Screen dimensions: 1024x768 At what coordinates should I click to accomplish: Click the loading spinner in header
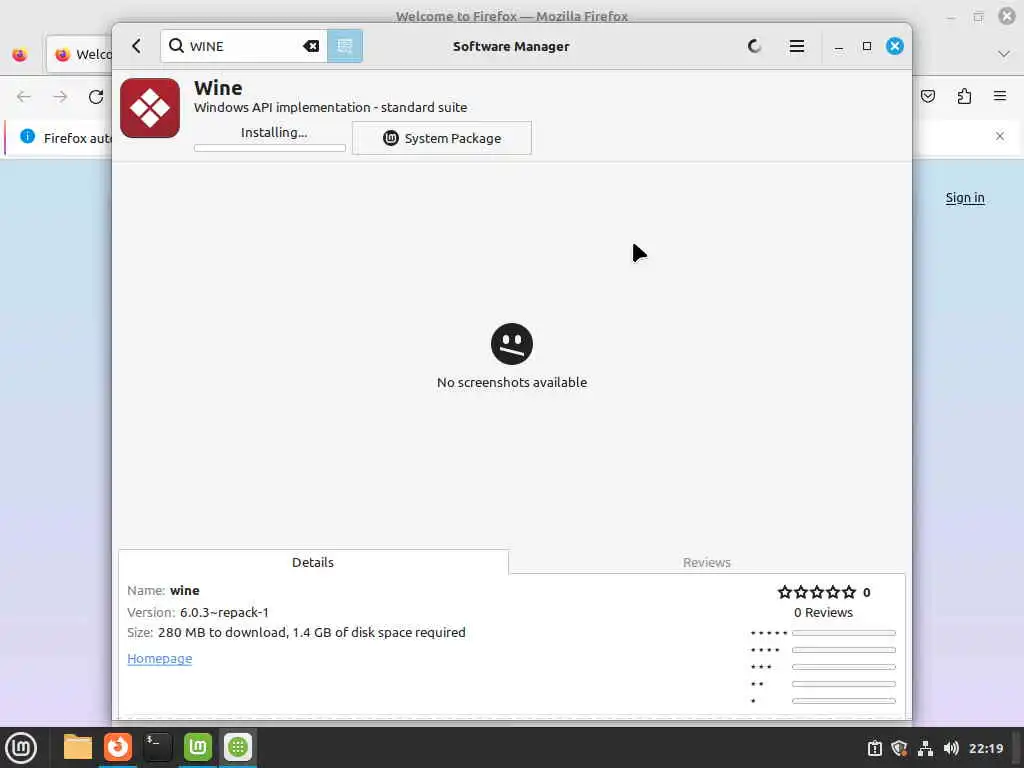point(754,46)
